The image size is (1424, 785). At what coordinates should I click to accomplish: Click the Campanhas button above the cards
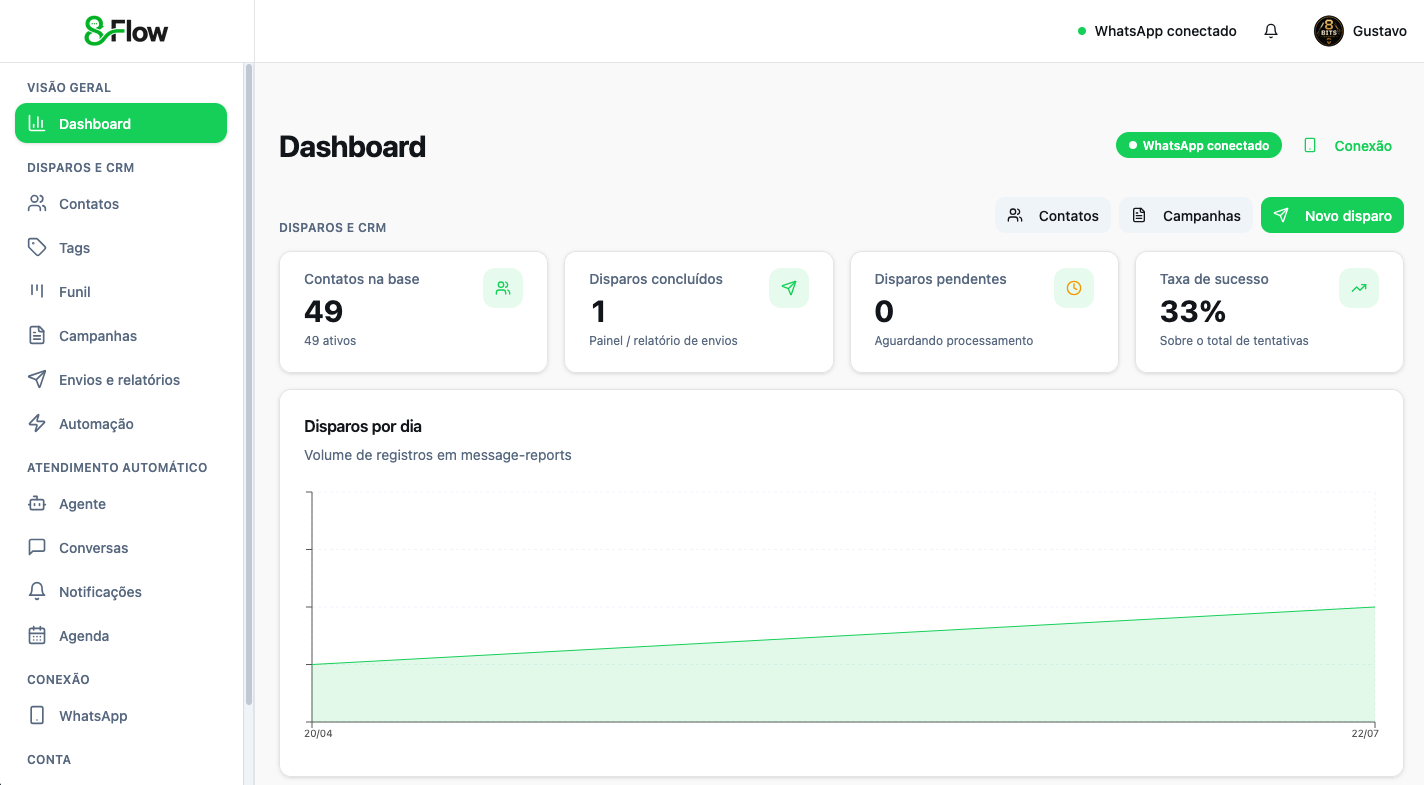1186,215
